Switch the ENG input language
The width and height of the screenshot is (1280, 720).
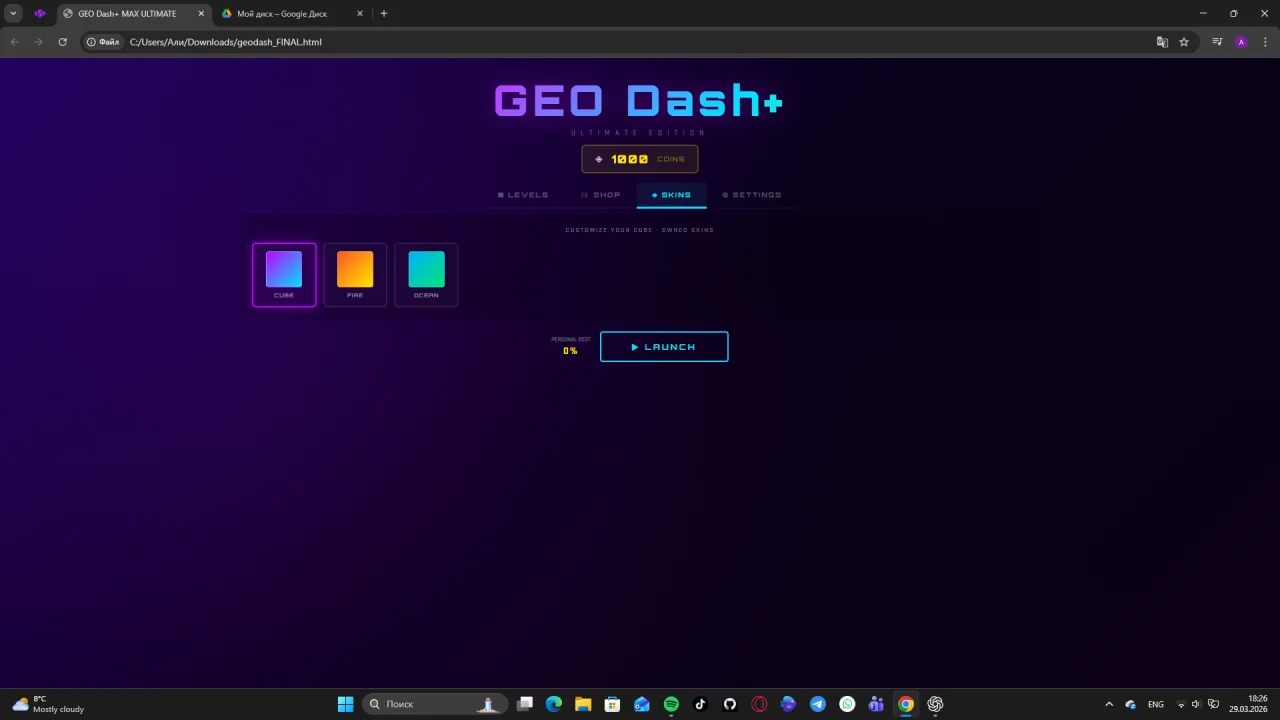[1156, 704]
